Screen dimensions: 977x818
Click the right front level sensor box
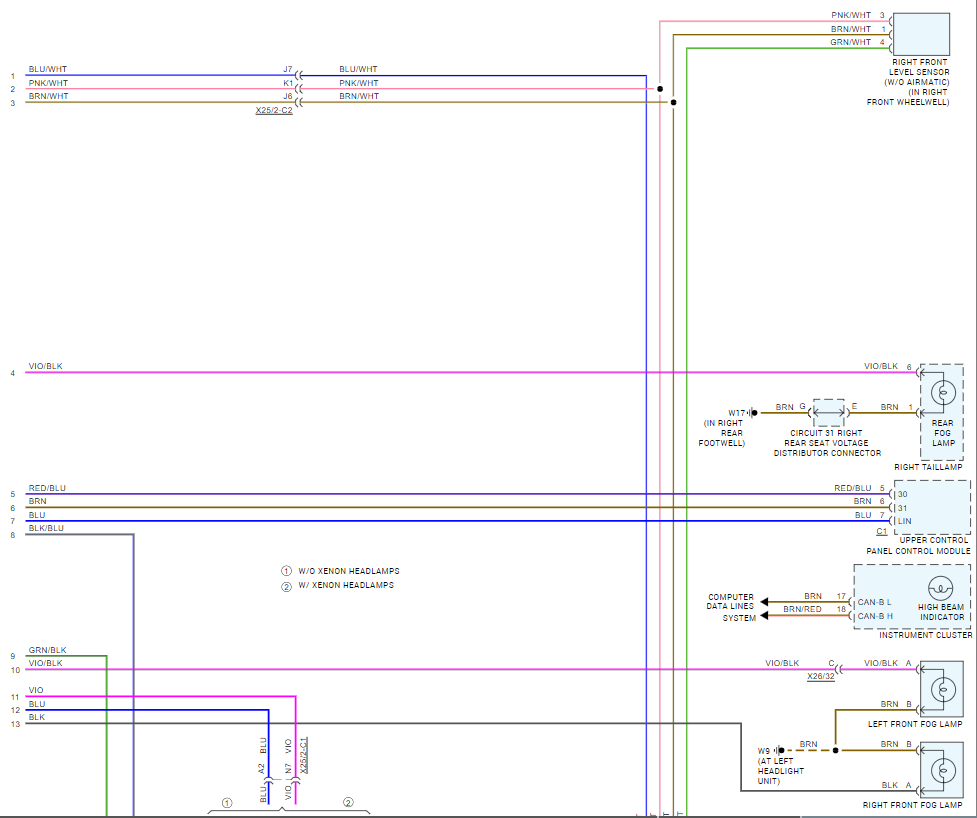coord(920,34)
